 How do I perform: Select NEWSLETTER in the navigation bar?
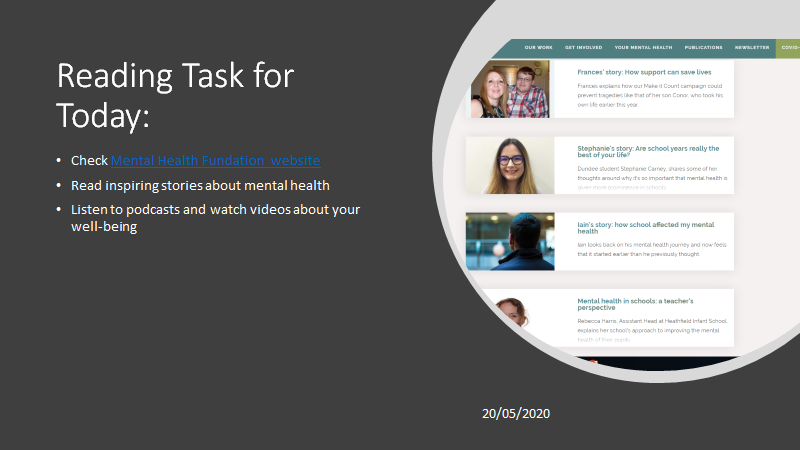(752, 47)
